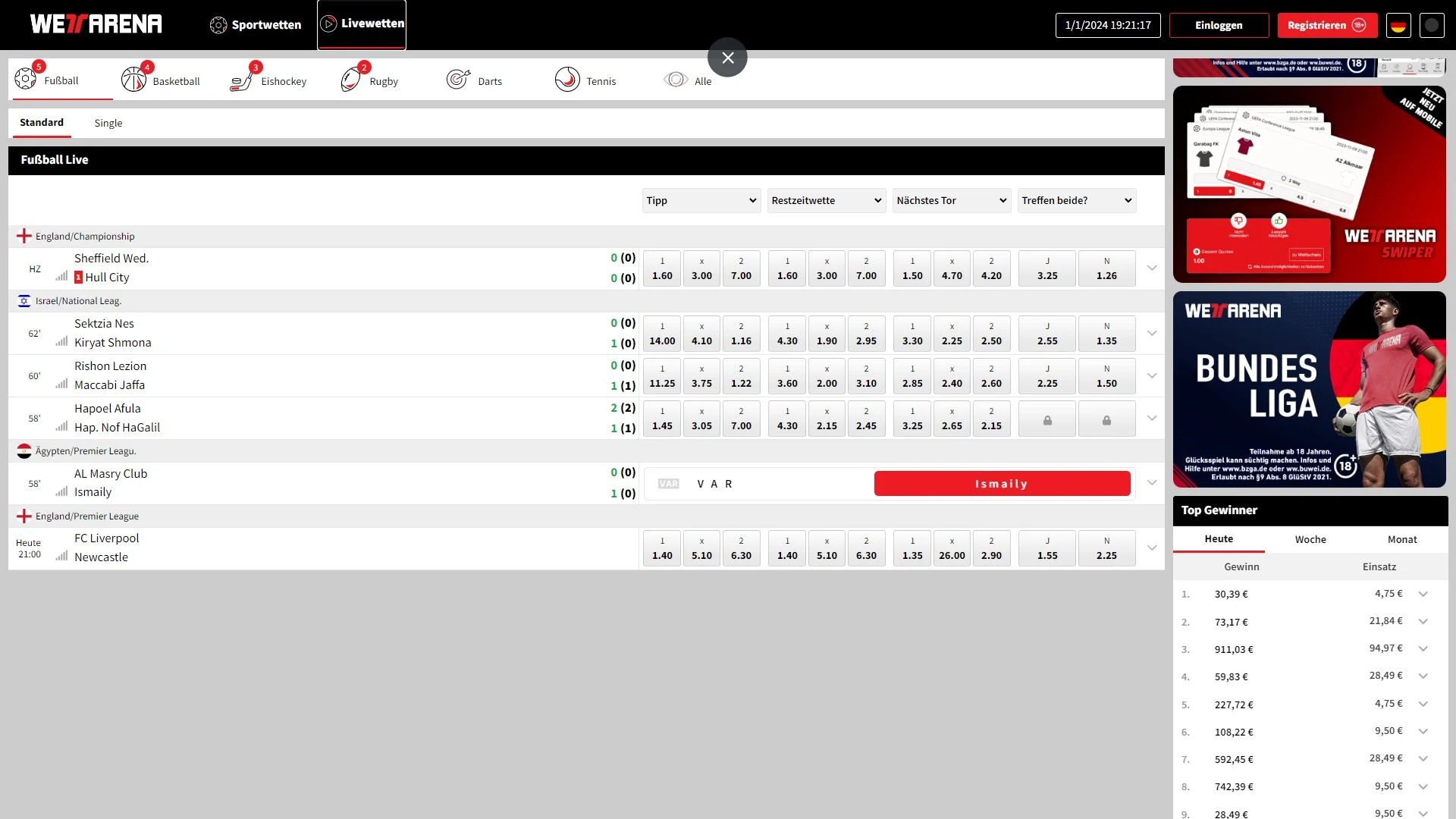1456x819 pixels.
Task: Open the Livewetten menu
Action: coord(362,24)
